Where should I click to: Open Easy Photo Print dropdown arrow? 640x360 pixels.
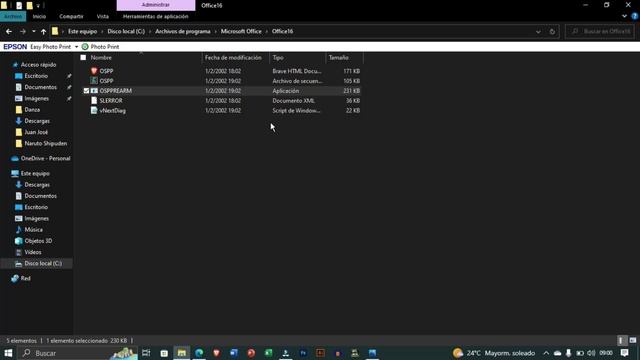click(76, 47)
